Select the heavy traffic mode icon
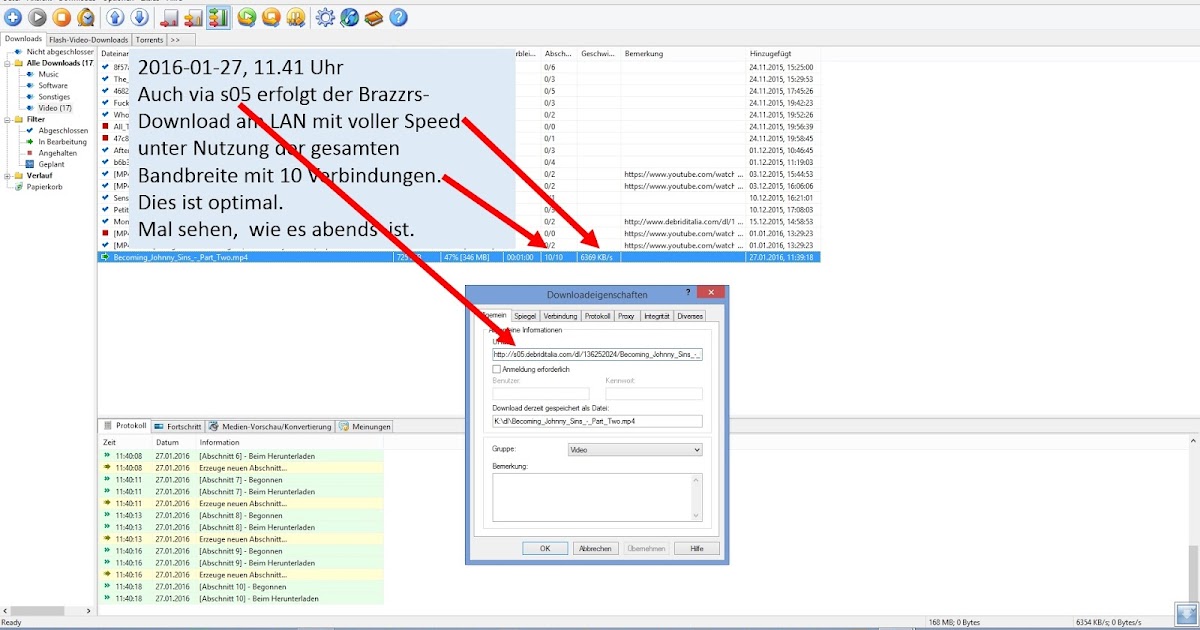The height and width of the screenshot is (630, 1200). (218, 17)
